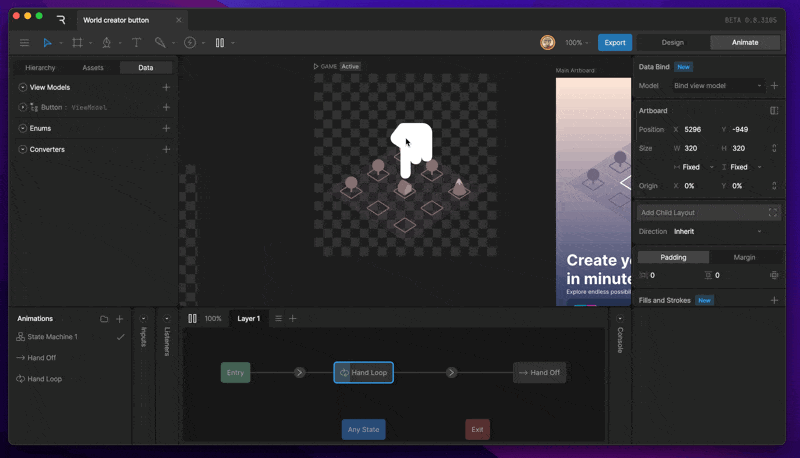Pause state machine playback

(192, 318)
